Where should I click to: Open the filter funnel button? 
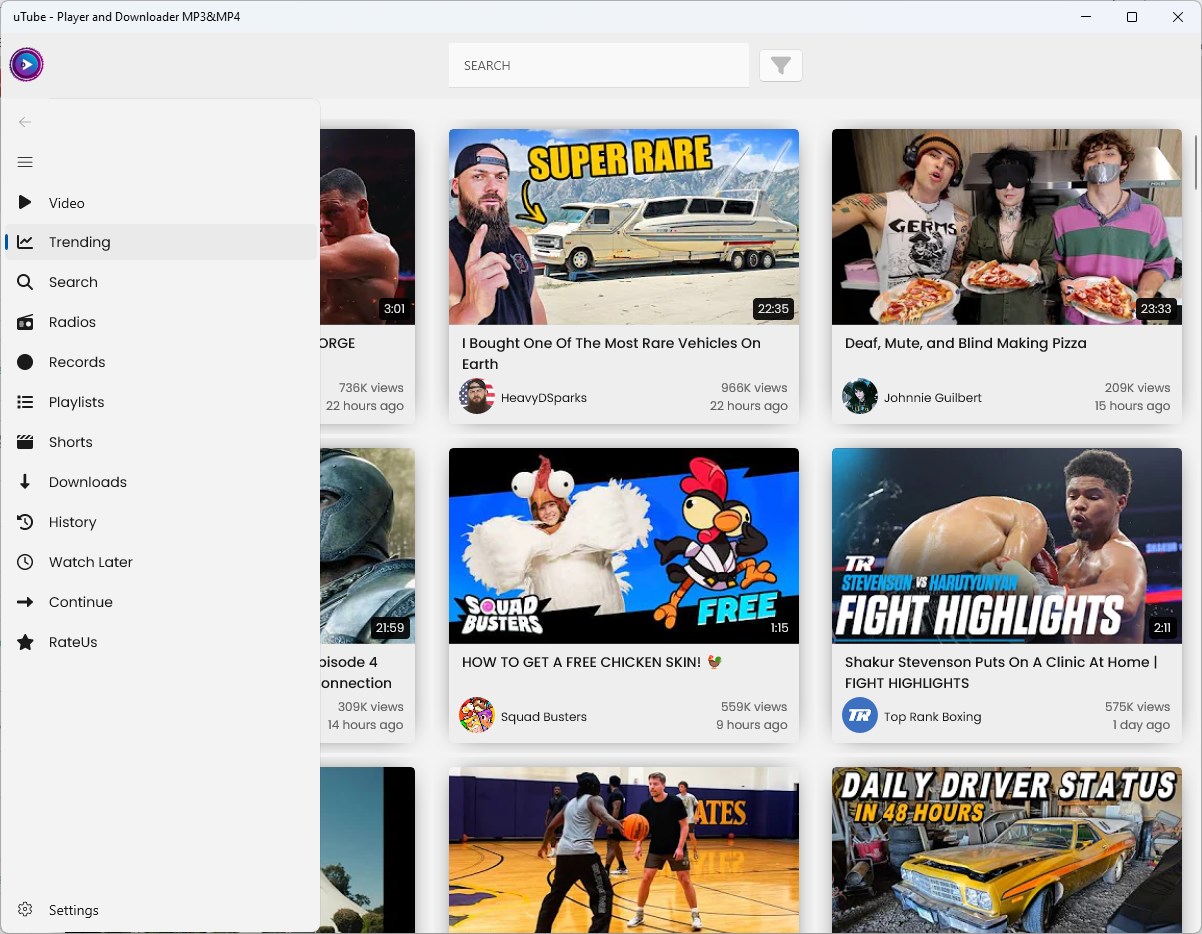[781, 66]
